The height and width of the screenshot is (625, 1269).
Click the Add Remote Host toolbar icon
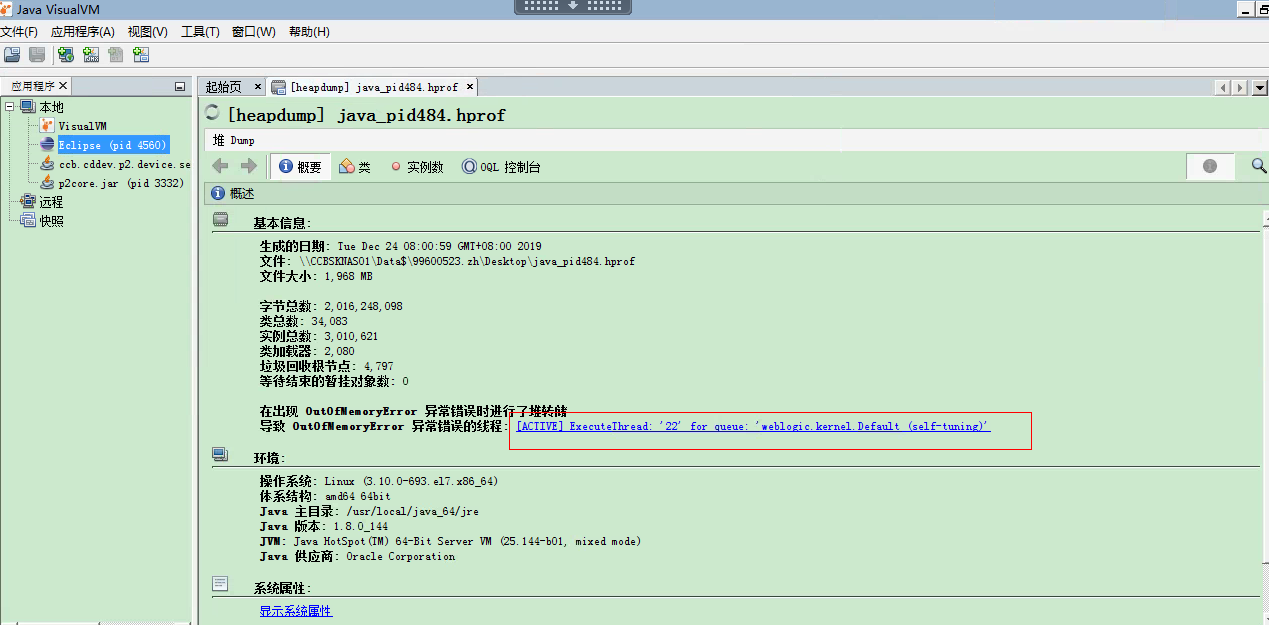click(66, 55)
